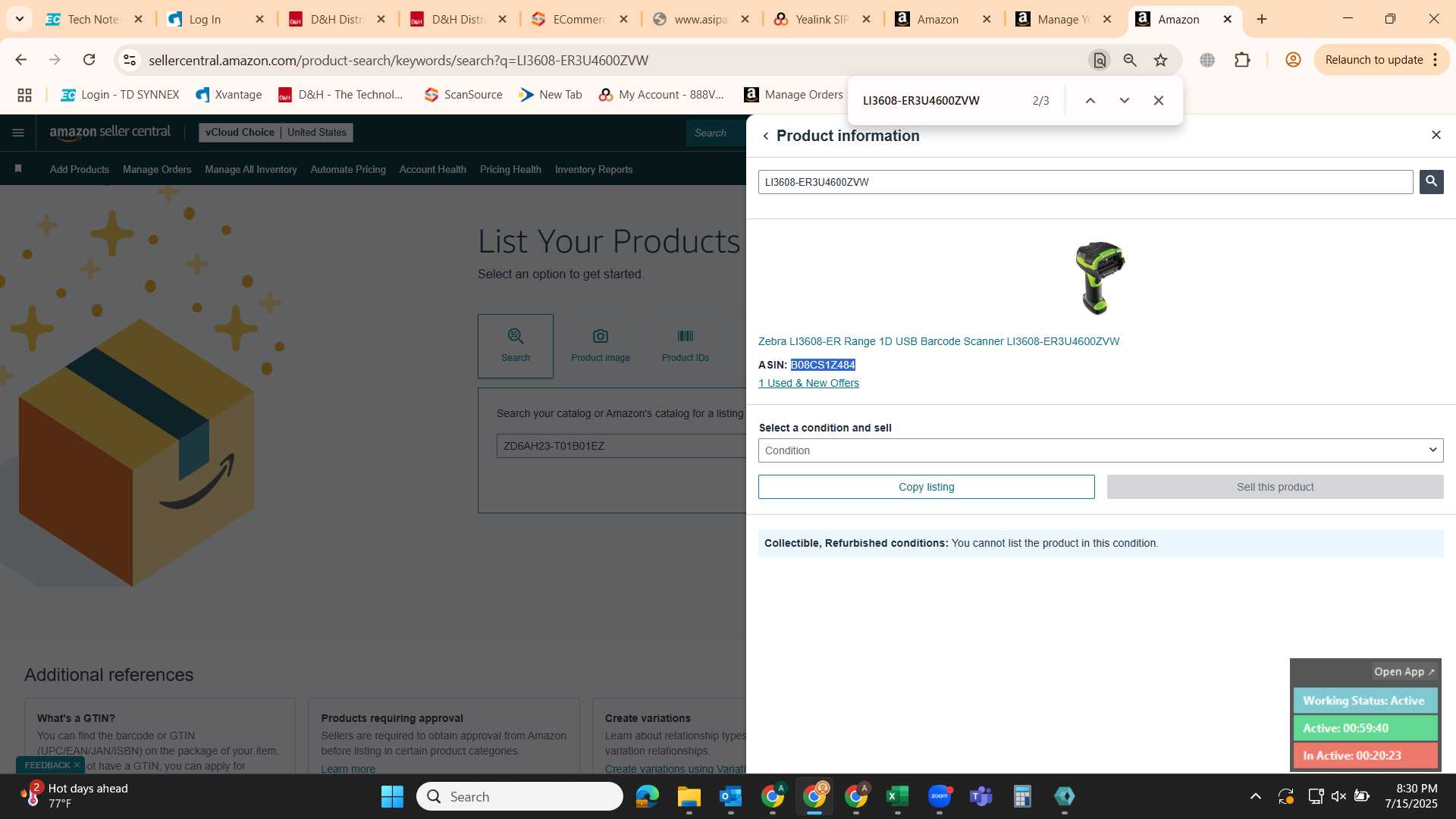Open the Condition dropdown
The image size is (1456, 819).
tap(1100, 450)
